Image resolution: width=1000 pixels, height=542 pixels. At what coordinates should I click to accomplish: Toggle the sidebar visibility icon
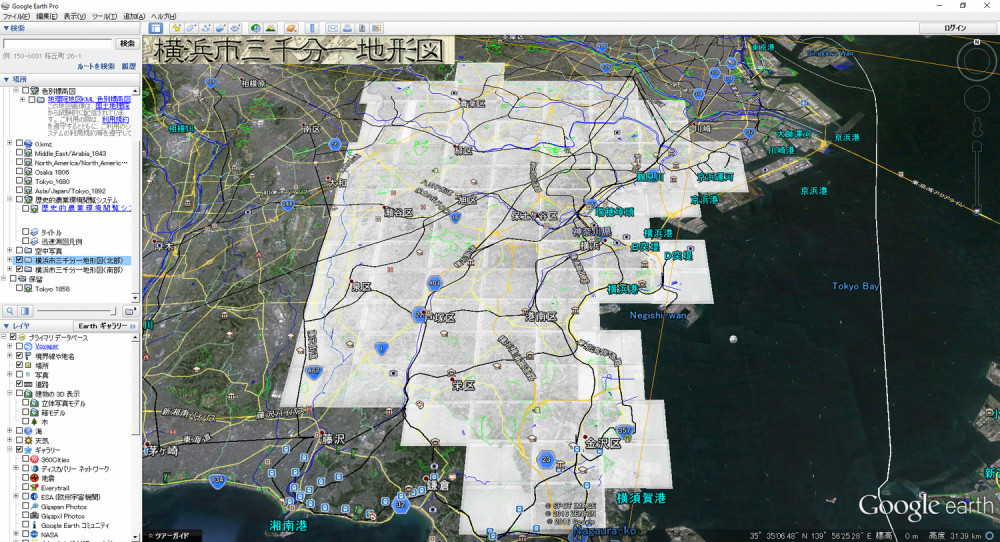tap(156, 28)
